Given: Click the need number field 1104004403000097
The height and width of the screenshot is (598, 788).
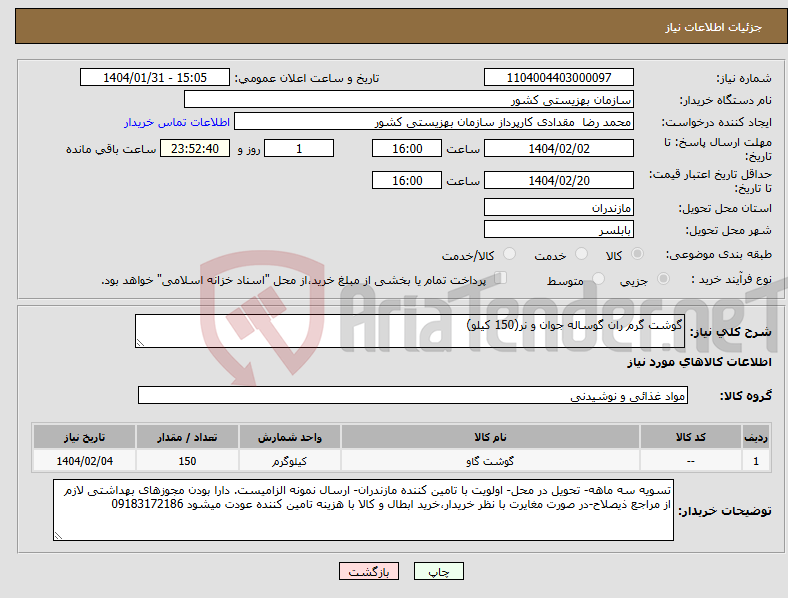Looking at the screenshot, I should click(558, 77).
